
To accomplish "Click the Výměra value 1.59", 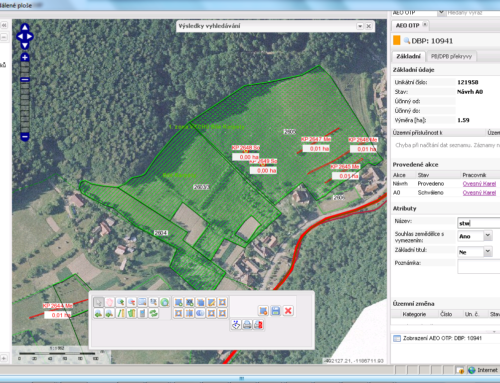I will click(463, 120).
